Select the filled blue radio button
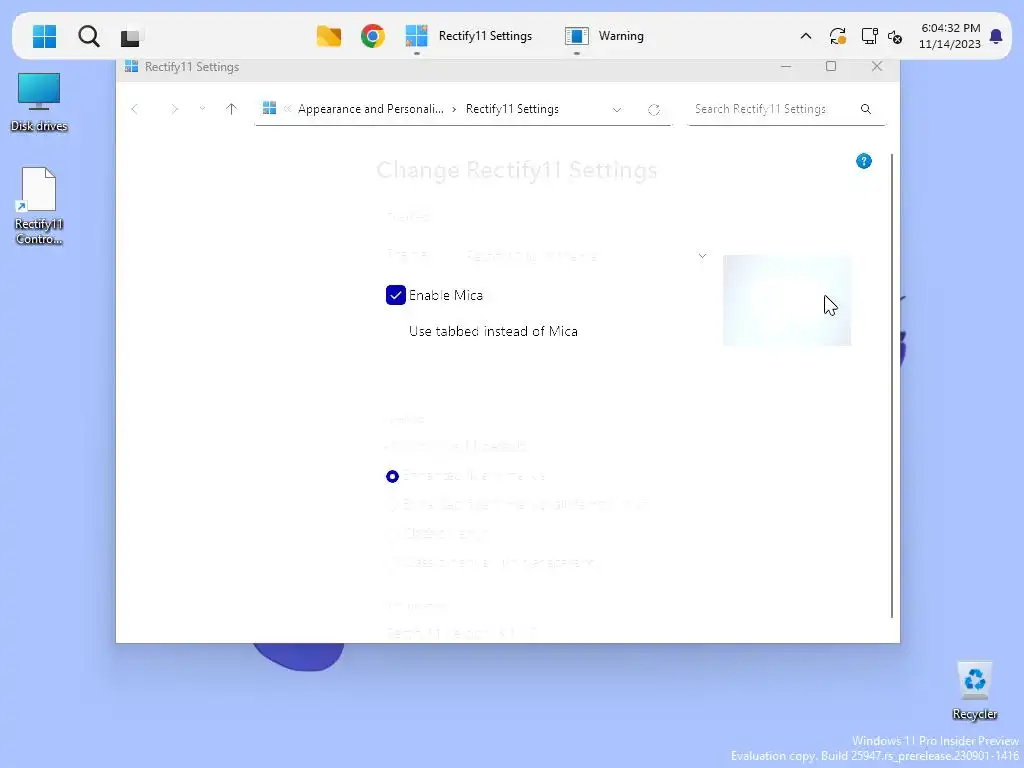The height and width of the screenshot is (768, 1024). point(392,476)
